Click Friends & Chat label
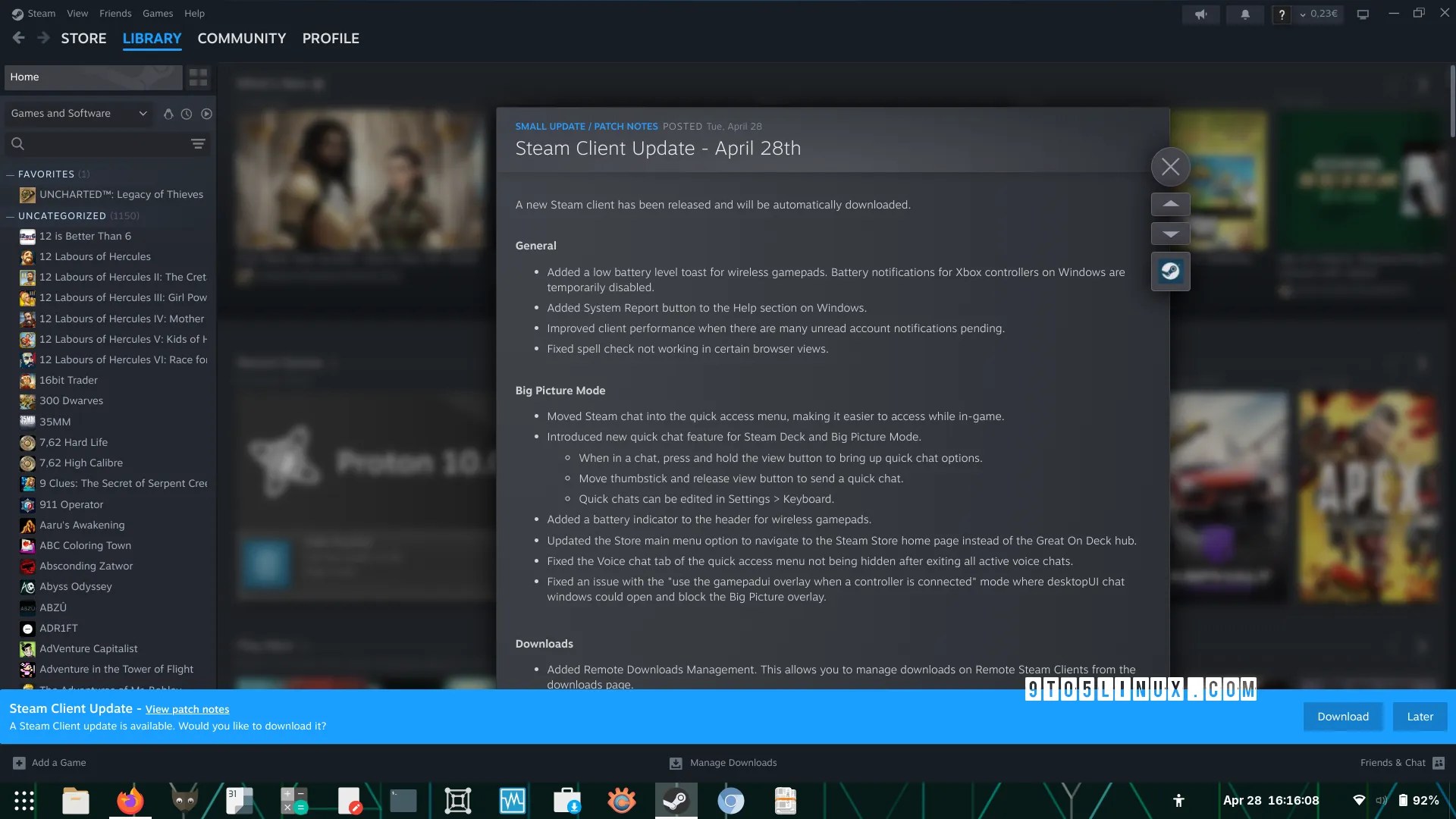Viewport: 1456px width, 819px height. (x=1392, y=763)
